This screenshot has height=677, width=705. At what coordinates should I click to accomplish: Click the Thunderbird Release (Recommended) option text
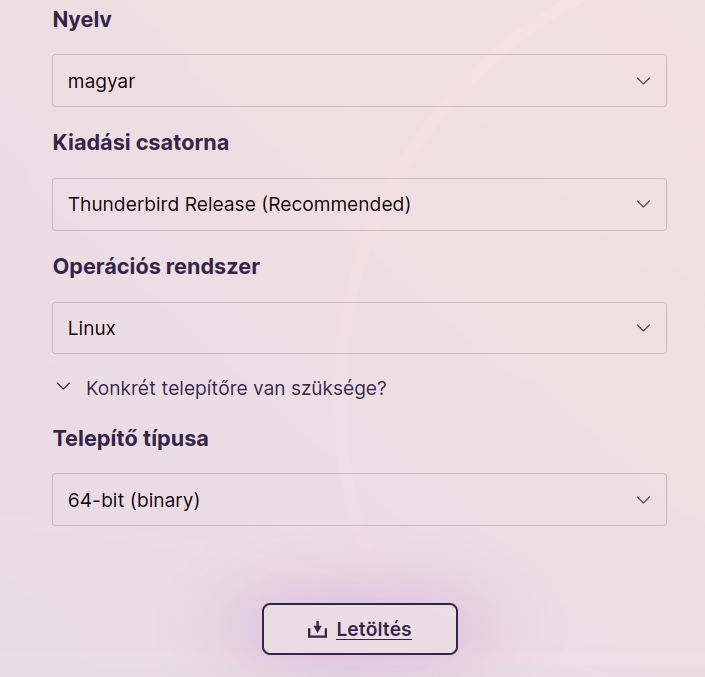tap(239, 205)
